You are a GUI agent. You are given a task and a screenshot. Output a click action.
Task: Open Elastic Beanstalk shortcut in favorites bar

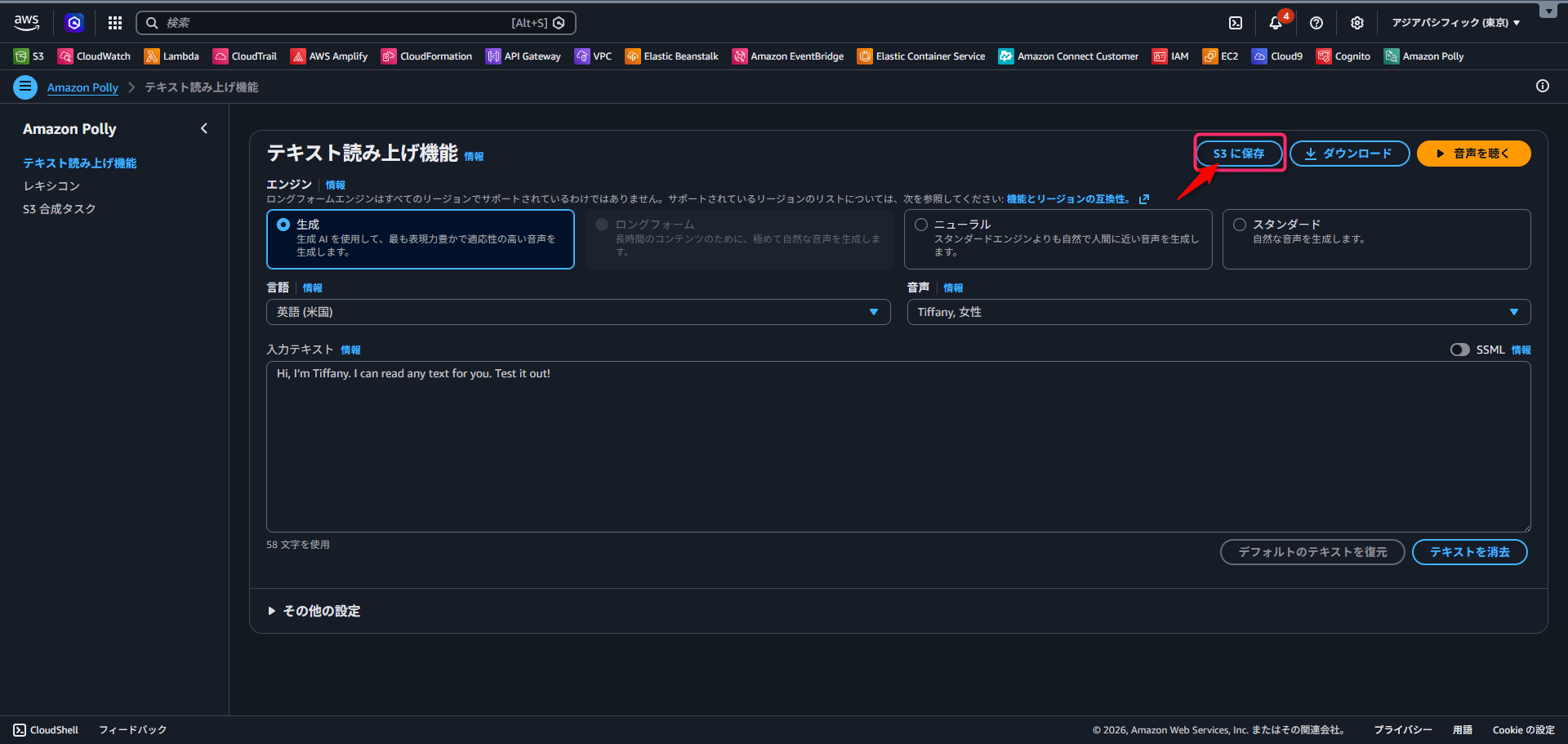point(672,56)
